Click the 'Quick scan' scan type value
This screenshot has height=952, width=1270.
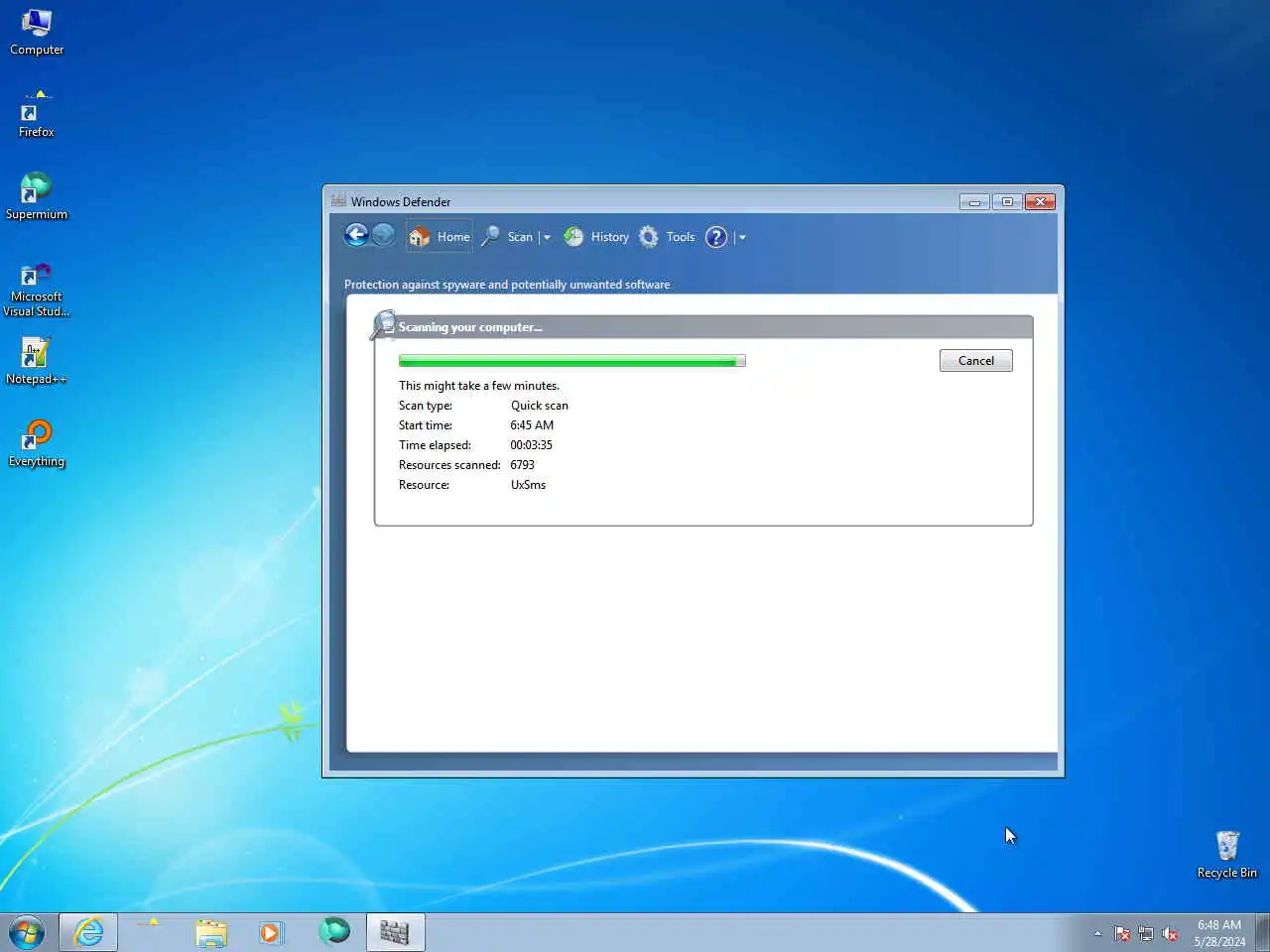540,406
